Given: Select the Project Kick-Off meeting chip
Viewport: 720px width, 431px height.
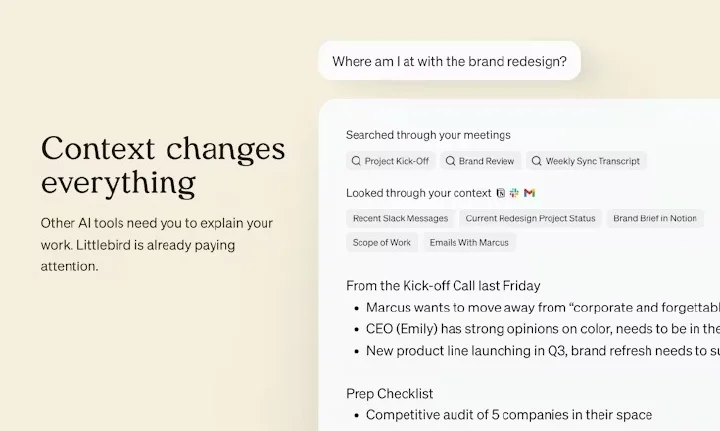Looking at the screenshot, I should 391,161.
